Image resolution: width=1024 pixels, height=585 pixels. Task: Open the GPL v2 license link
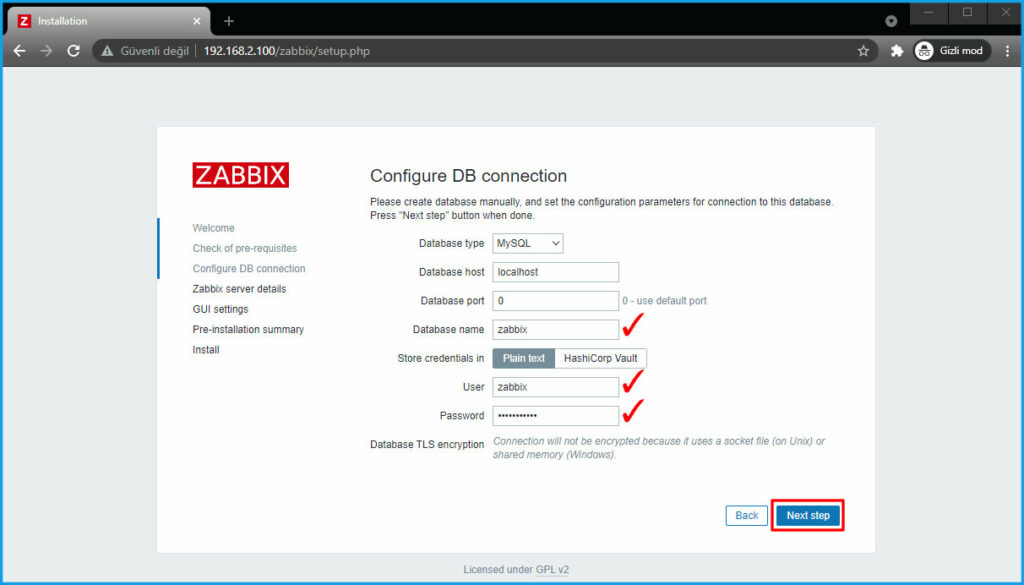552,570
